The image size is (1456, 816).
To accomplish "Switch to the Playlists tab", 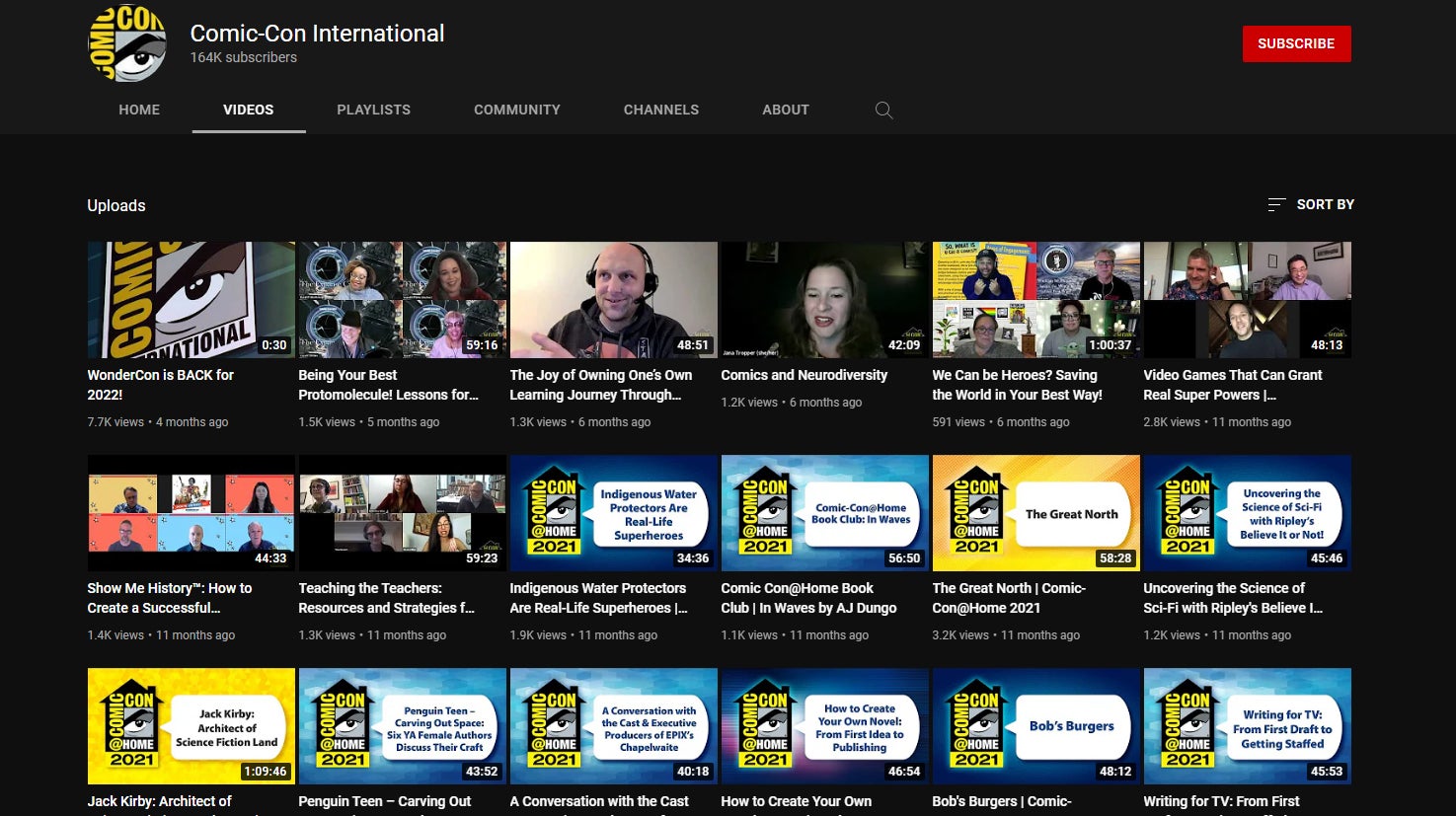I will click(x=373, y=110).
